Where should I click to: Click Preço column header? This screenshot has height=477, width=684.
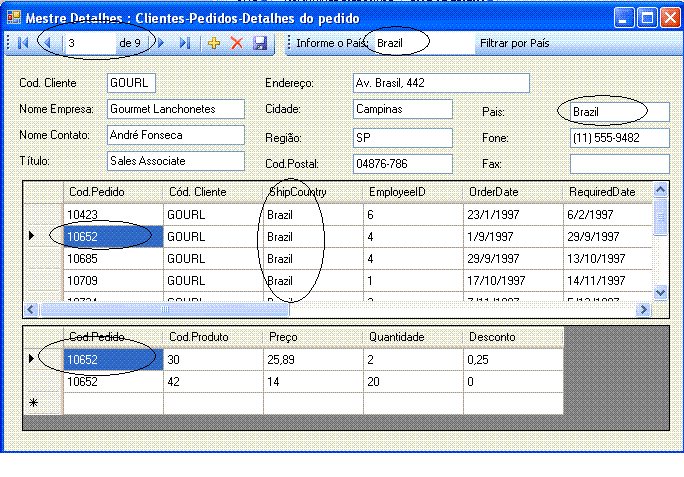(313, 337)
